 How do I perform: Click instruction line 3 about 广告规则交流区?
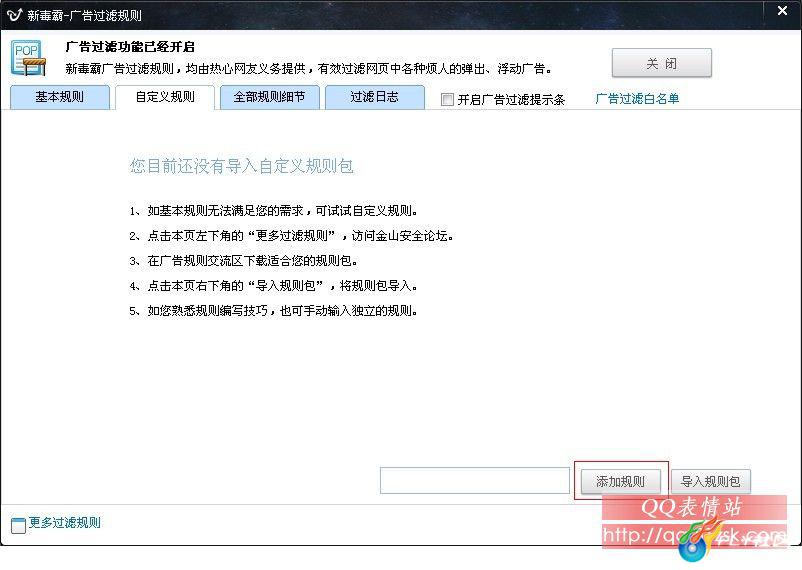(243, 261)
